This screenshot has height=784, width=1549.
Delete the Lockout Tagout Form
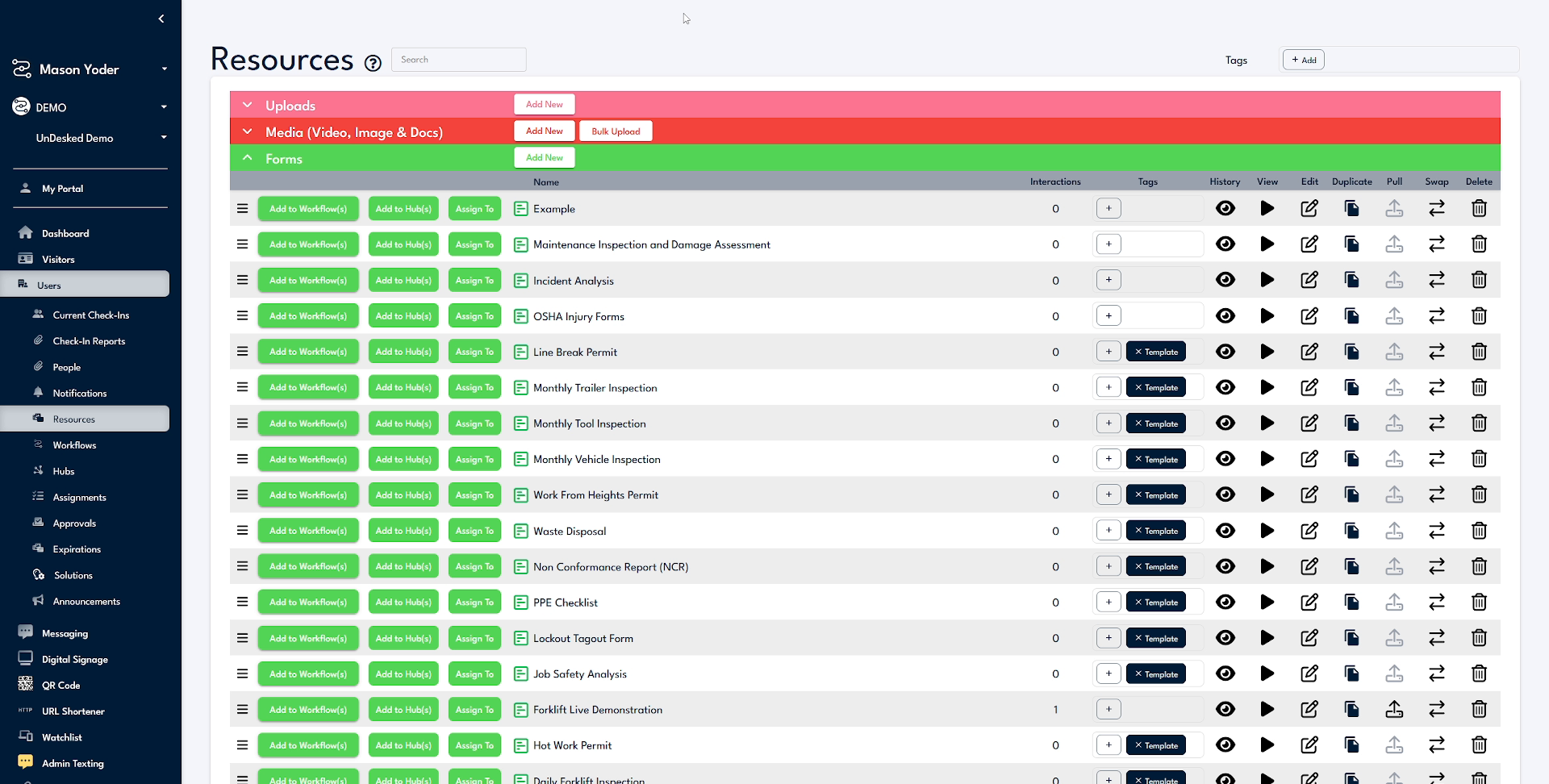tap(1480, 637)
